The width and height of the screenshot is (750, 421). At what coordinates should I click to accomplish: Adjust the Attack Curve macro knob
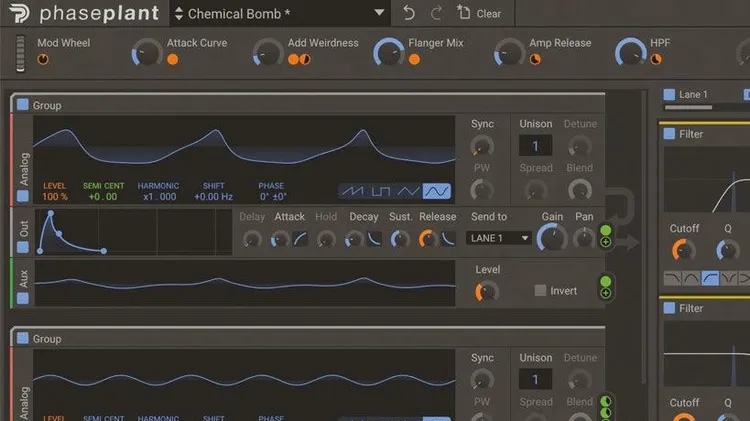point(147,52)
